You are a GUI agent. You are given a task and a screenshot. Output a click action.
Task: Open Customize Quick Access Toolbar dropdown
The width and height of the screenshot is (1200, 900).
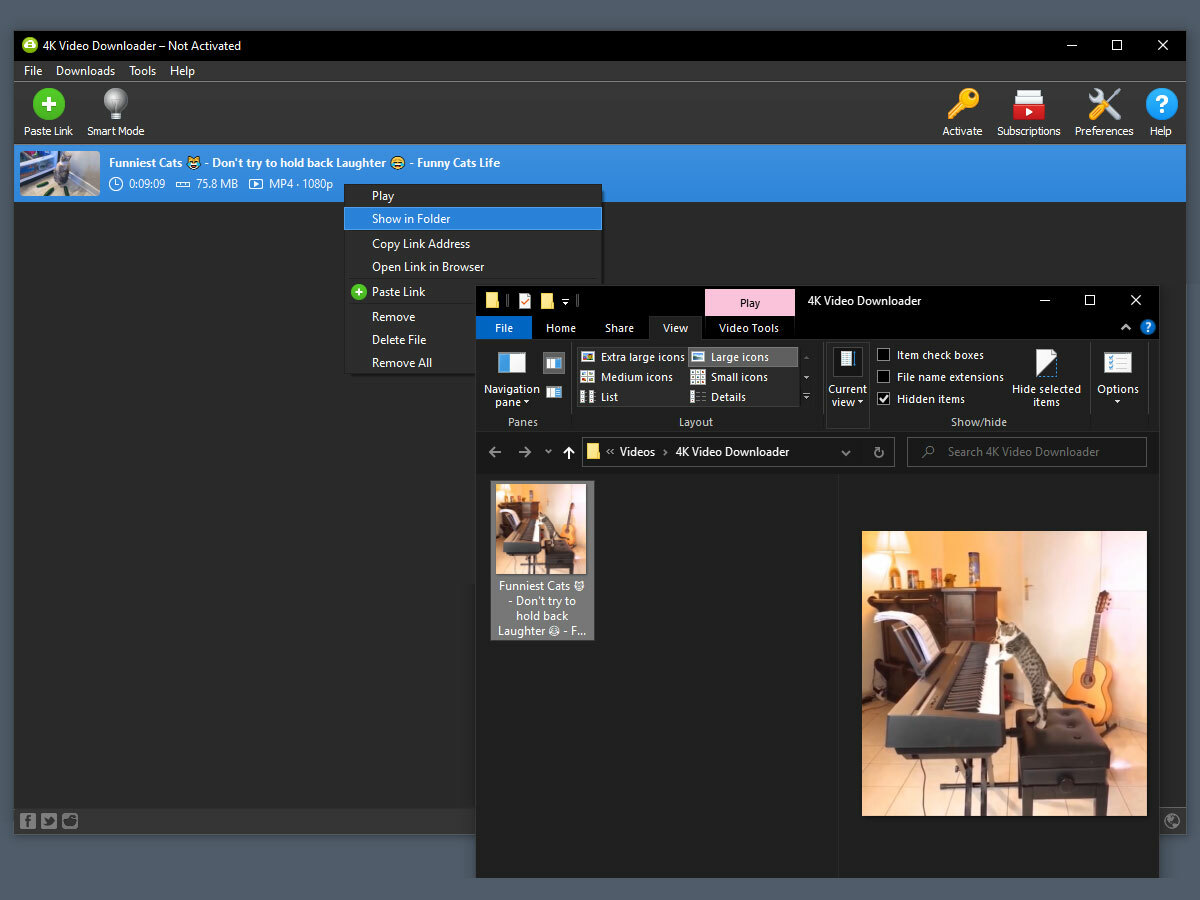point(565,301)
